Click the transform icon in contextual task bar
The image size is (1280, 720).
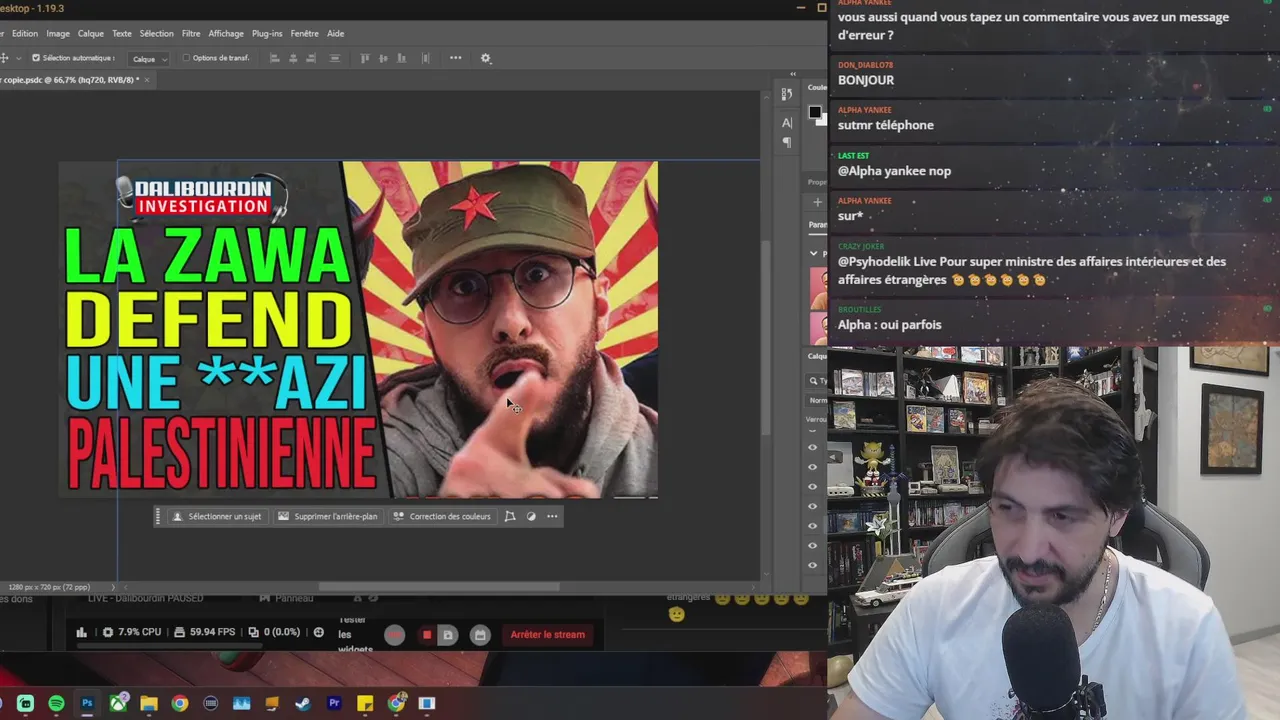(x=510, y=517)
